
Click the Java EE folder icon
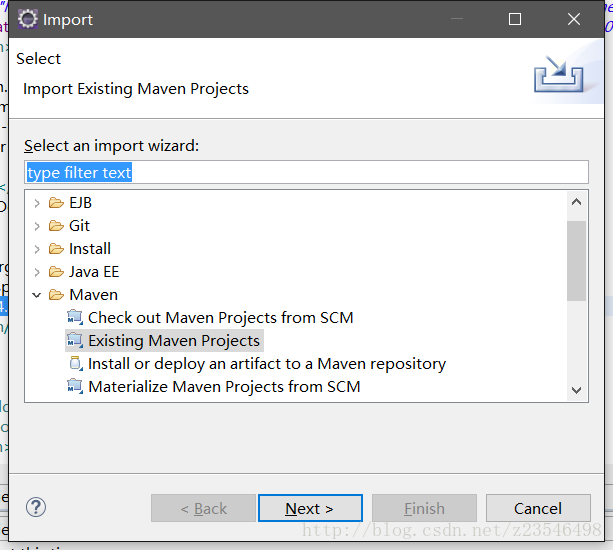click(x=56, y=272)
